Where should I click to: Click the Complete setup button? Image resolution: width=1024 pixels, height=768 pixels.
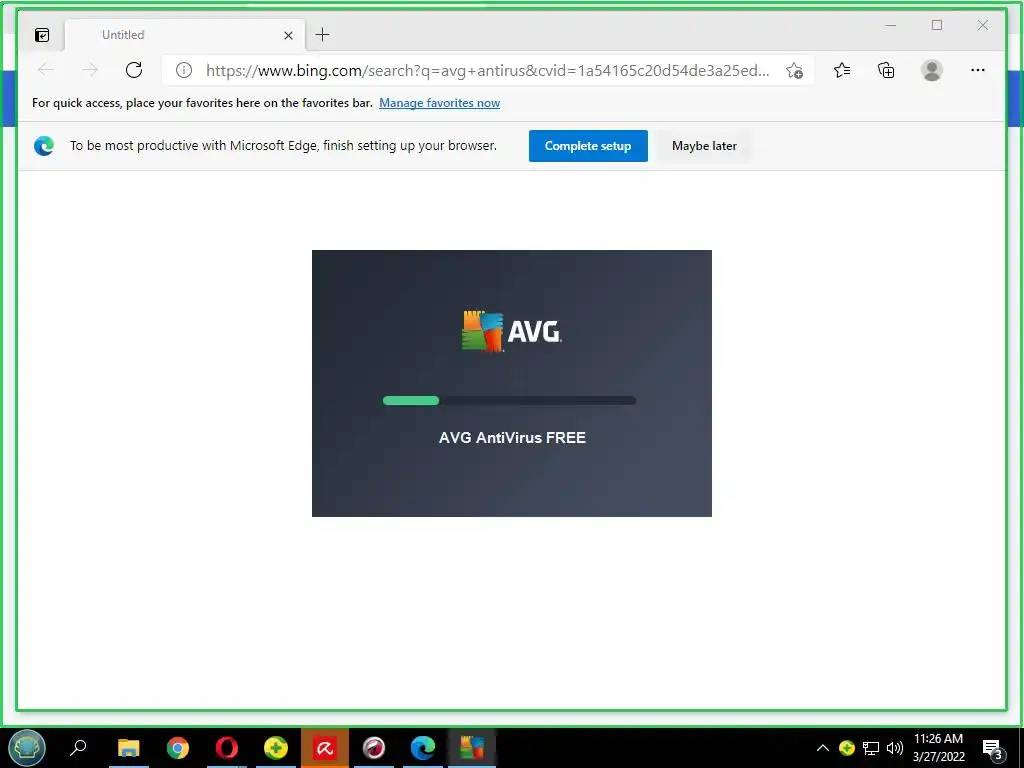[x=588, y=146]
